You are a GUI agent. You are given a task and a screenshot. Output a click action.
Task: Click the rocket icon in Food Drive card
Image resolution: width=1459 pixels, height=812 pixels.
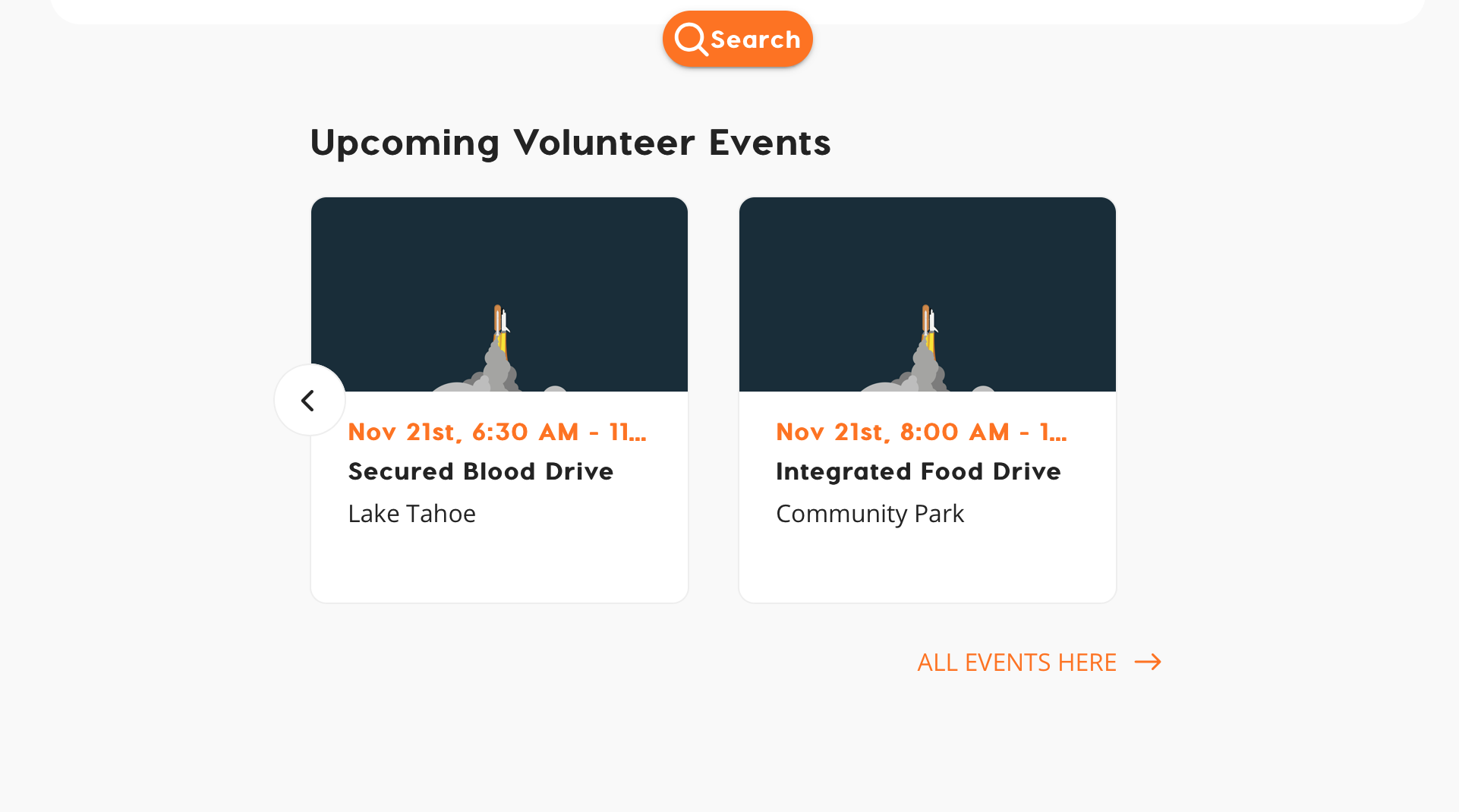click(929, 326)
